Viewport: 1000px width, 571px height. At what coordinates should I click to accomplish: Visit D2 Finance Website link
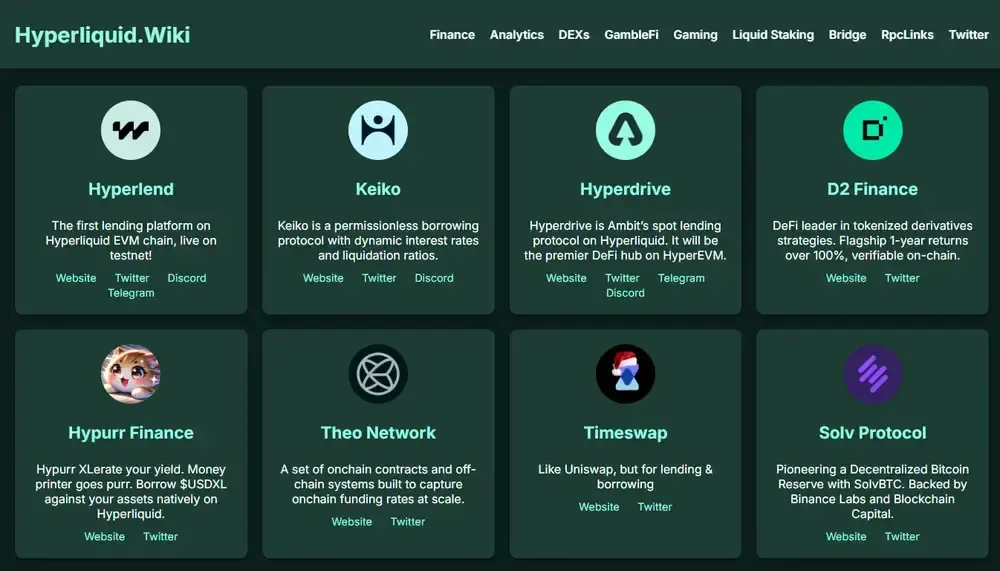pos(846,278)
